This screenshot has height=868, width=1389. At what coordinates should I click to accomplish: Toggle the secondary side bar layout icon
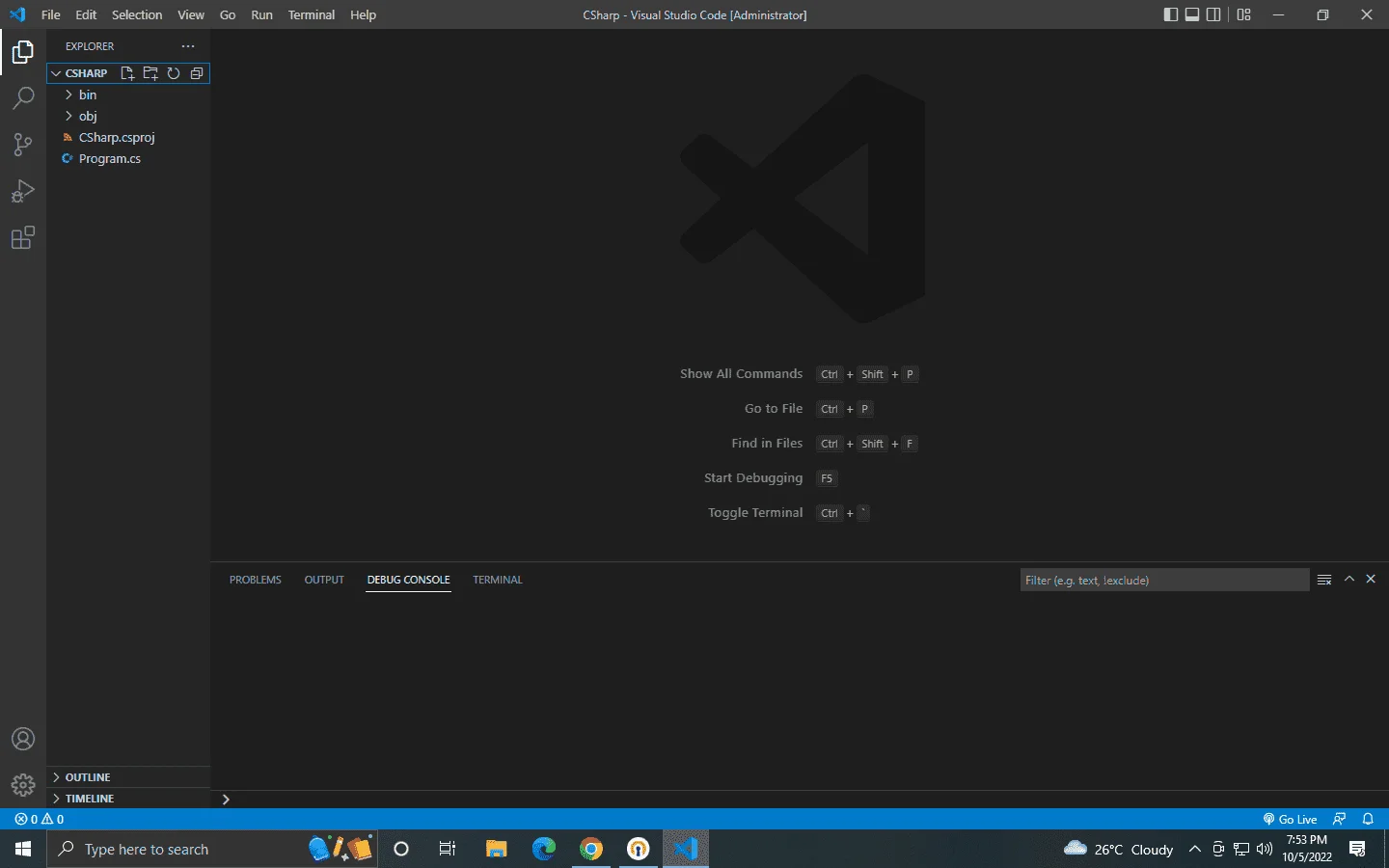coord(1213,14)
